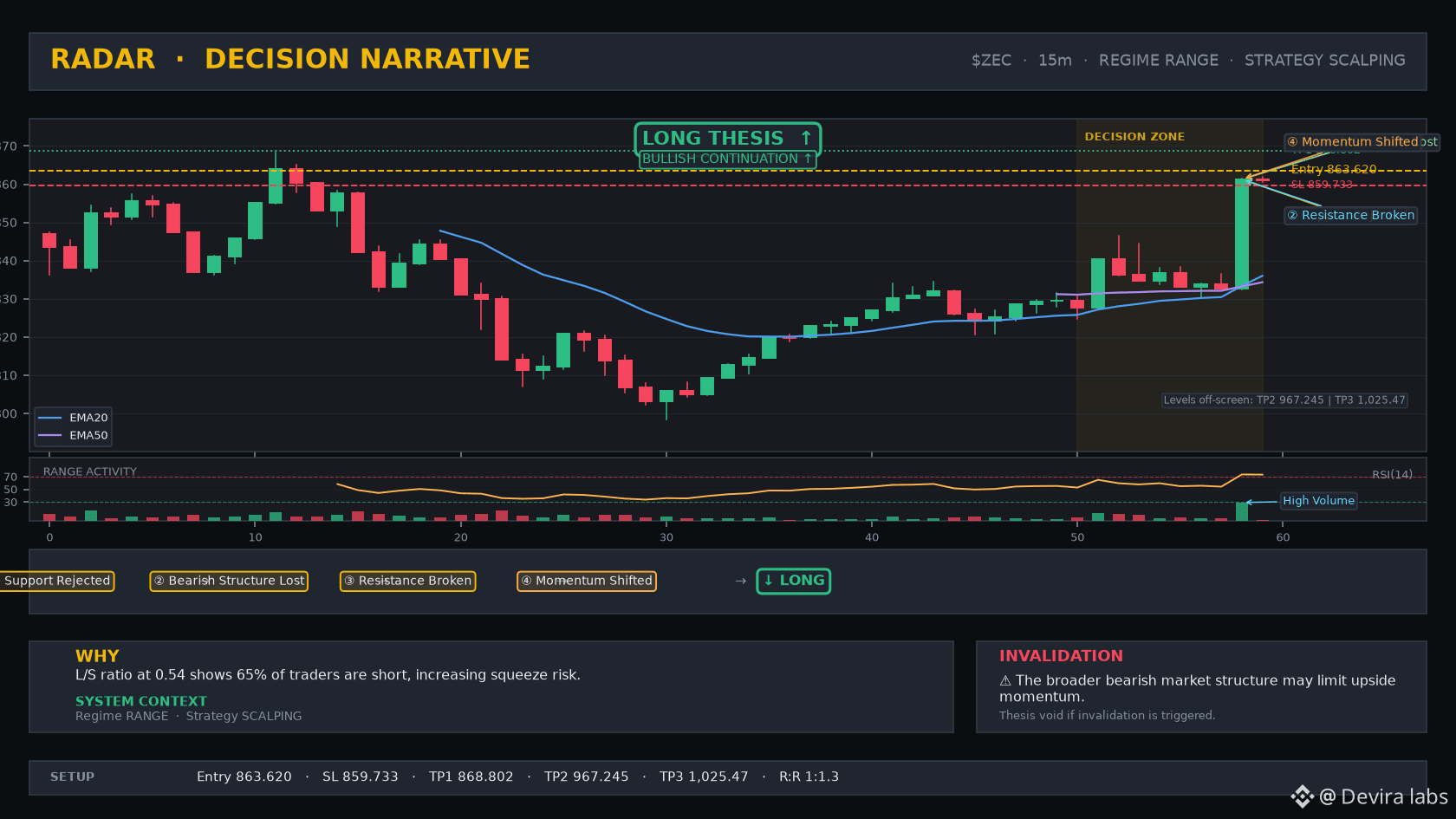Click the bearish market structure warning text

pyautogui.click(x=1197, y=688)
